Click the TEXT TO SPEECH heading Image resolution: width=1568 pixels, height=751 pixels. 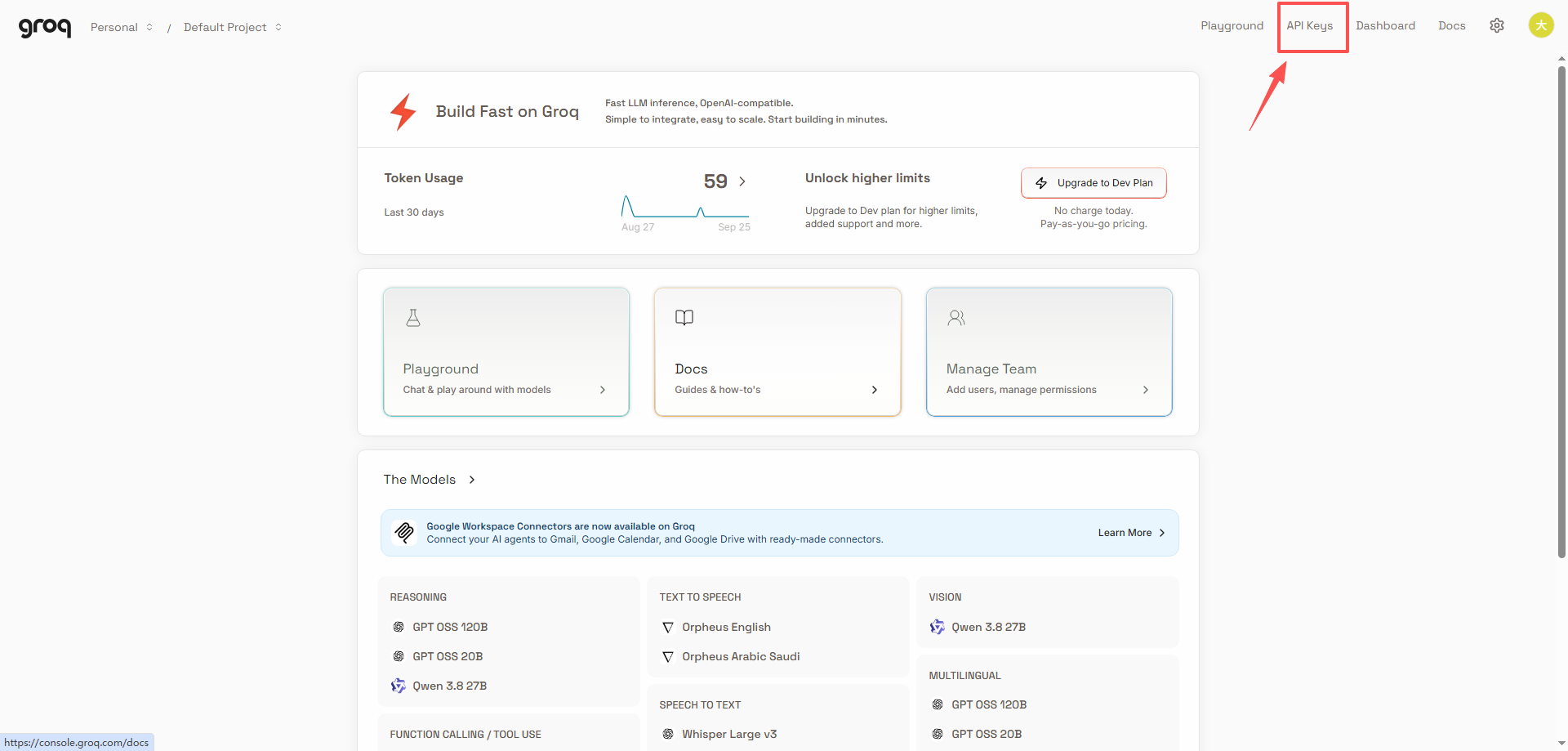(x=700, y=597)
